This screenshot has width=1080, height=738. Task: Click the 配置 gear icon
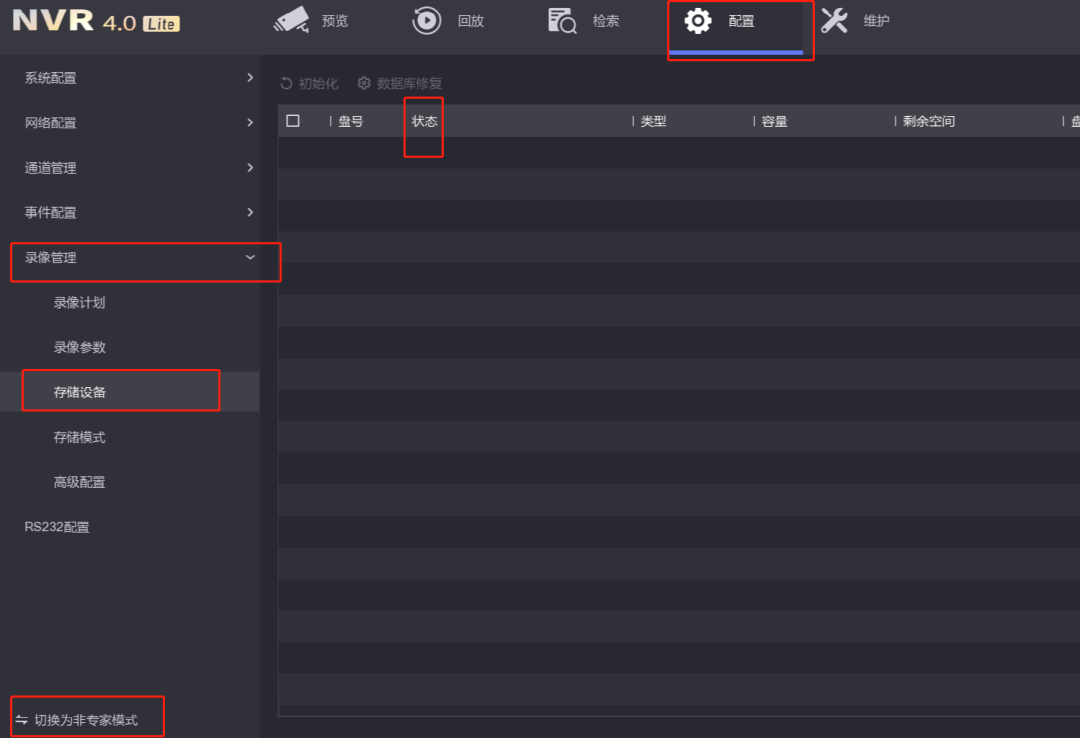click(698, 20)
